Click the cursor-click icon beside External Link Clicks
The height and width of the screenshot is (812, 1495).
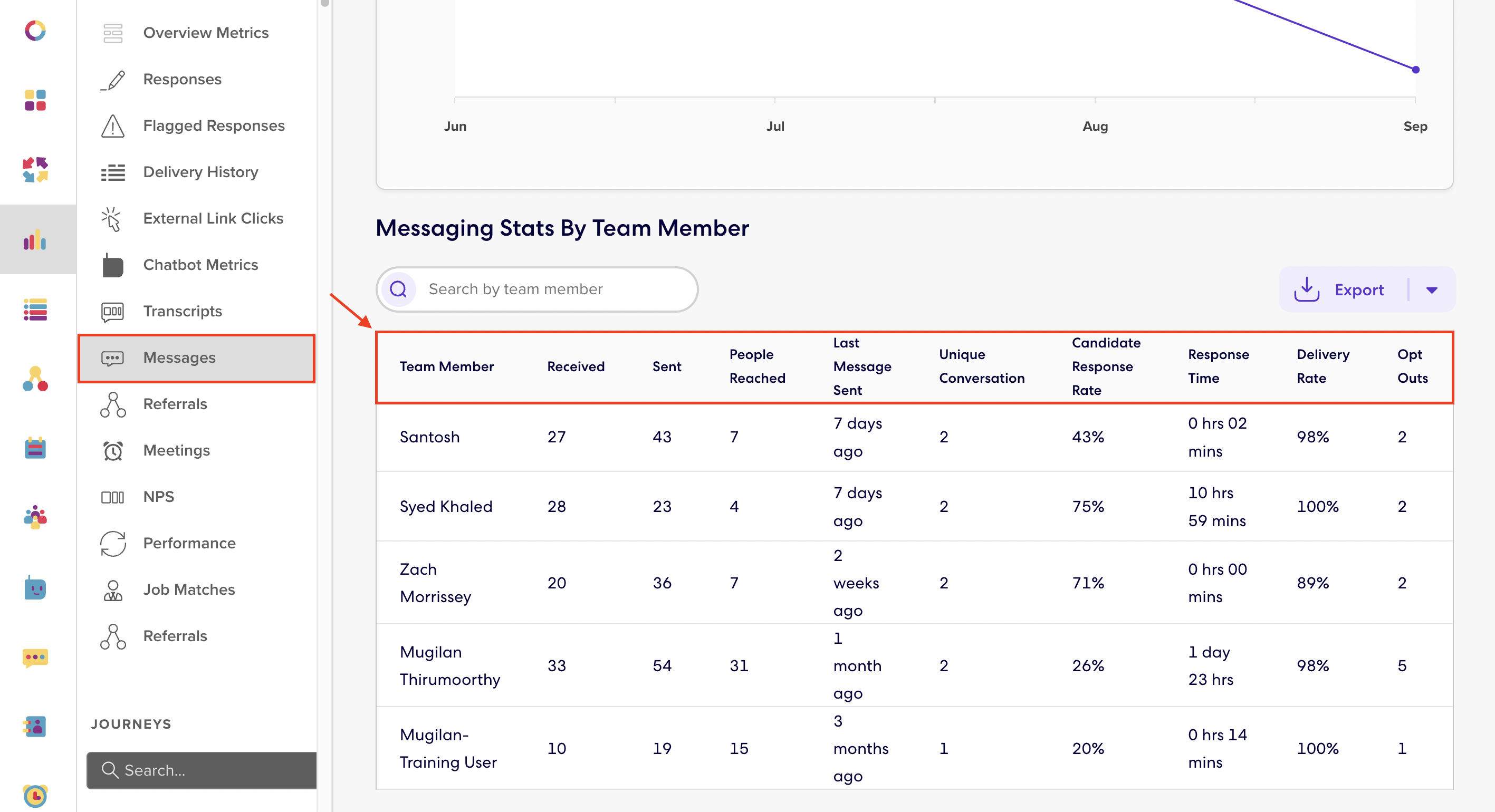(x=111, y=219)
